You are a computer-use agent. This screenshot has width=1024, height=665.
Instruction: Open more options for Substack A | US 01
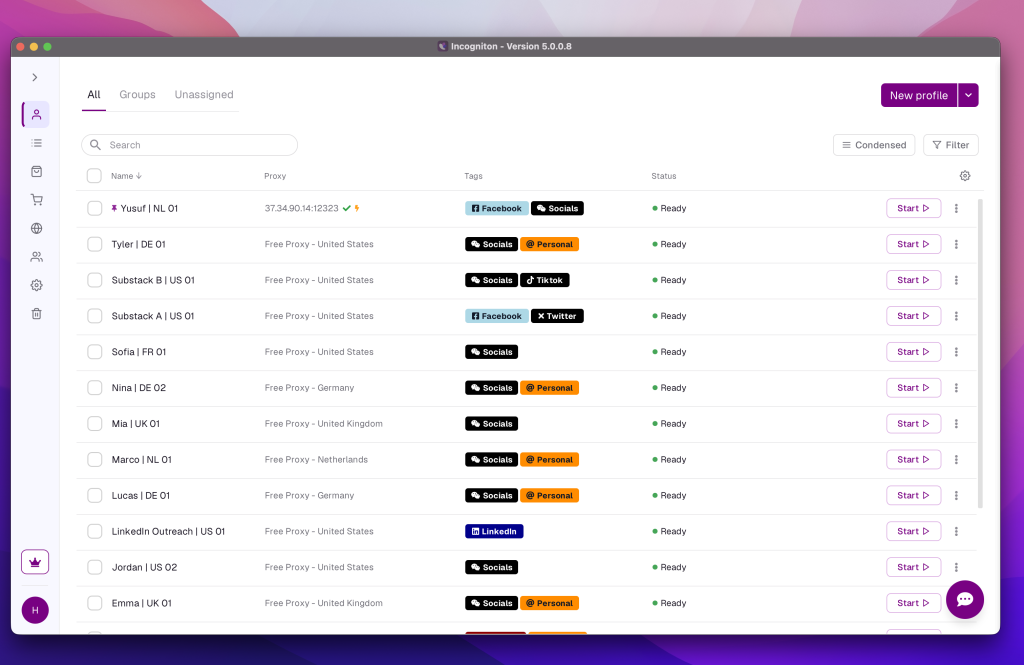tap(956, 316)
